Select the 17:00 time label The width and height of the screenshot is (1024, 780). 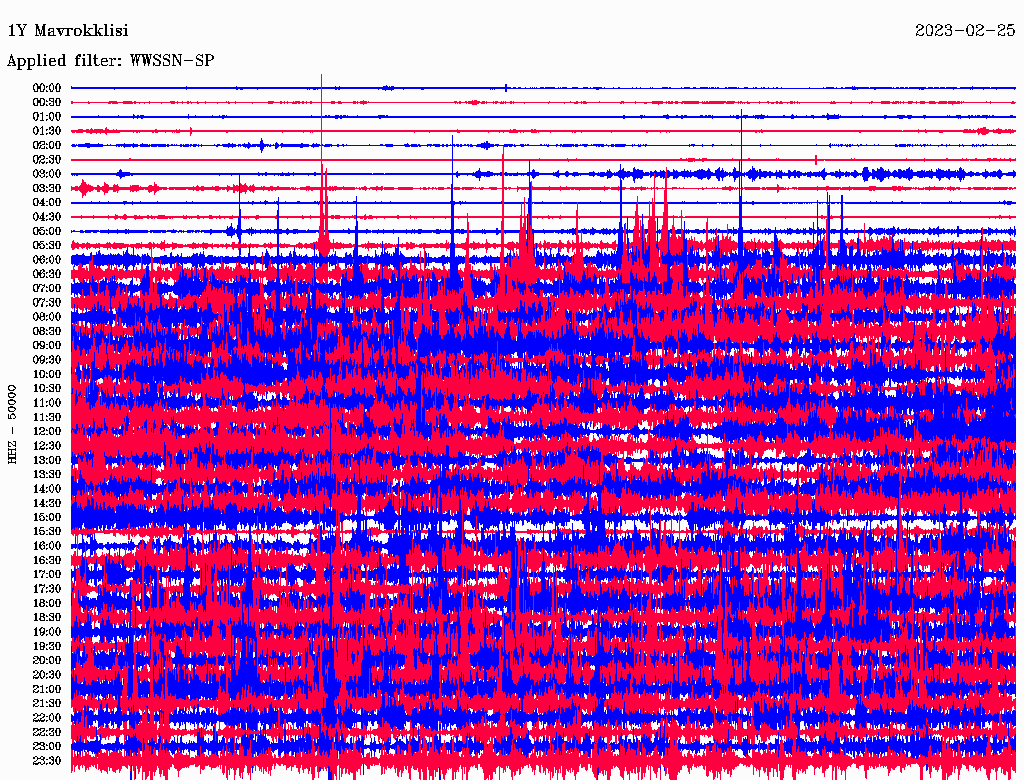click(x=47, y=575)
